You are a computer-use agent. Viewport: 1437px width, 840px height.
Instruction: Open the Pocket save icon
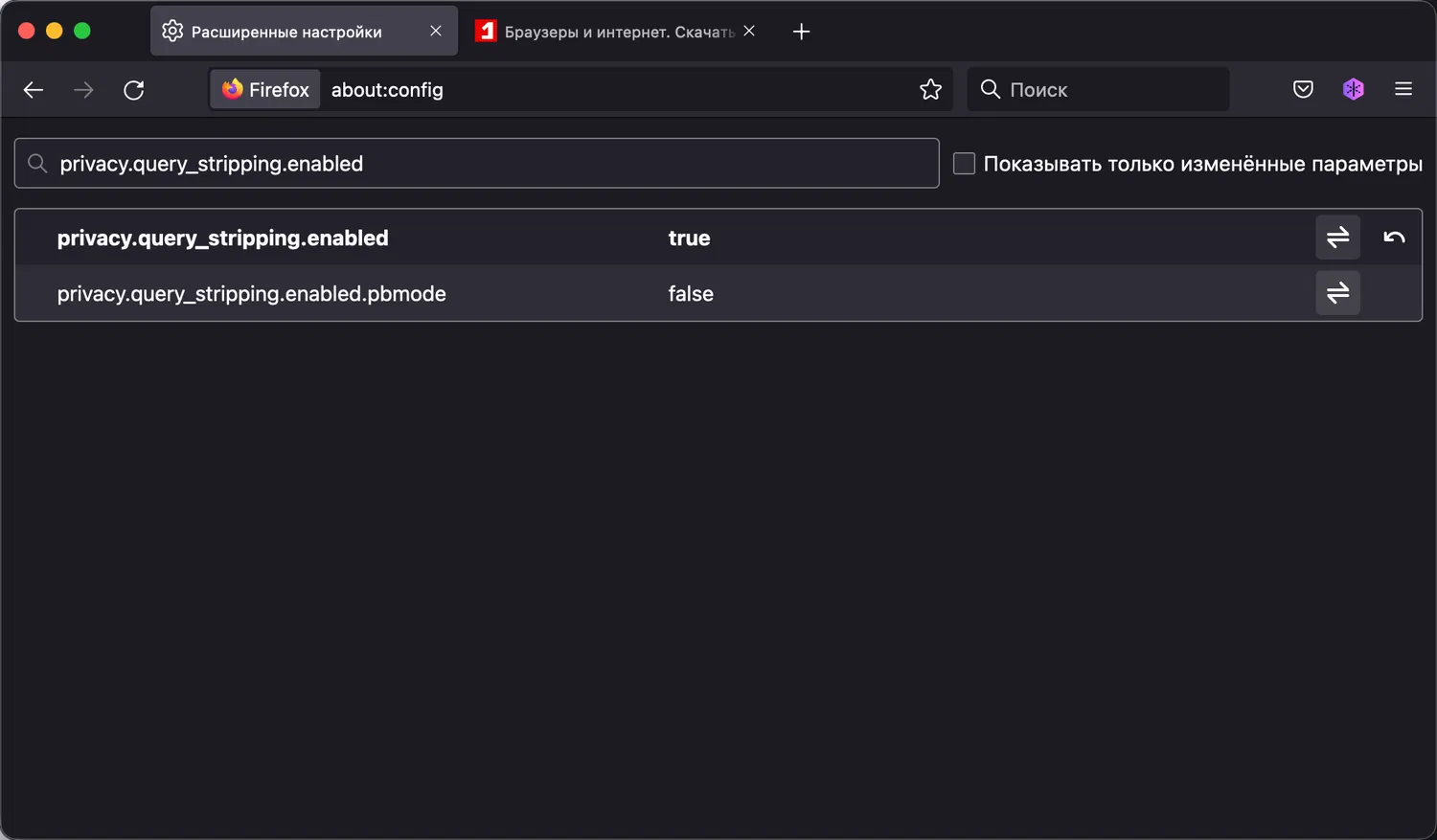(1303, 90)
